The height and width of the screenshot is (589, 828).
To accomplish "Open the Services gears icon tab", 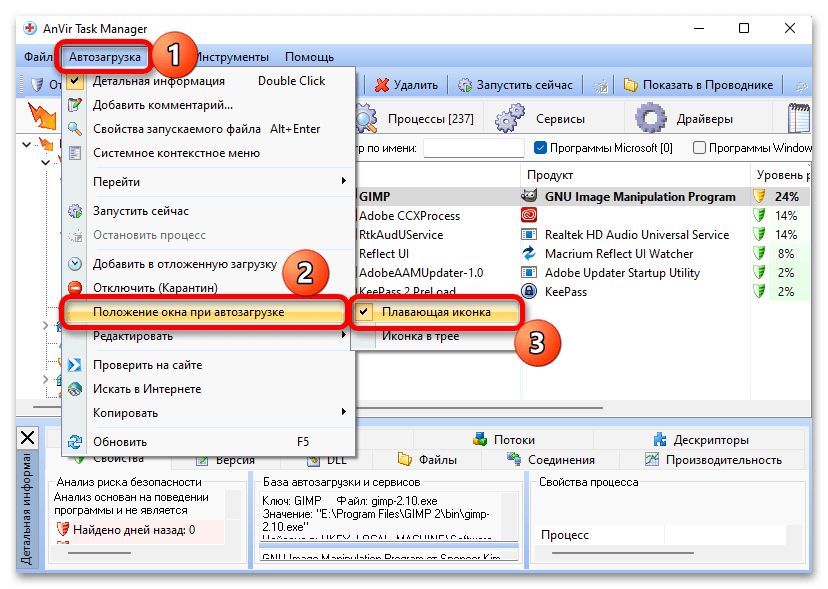I will [x=510, y=118].
